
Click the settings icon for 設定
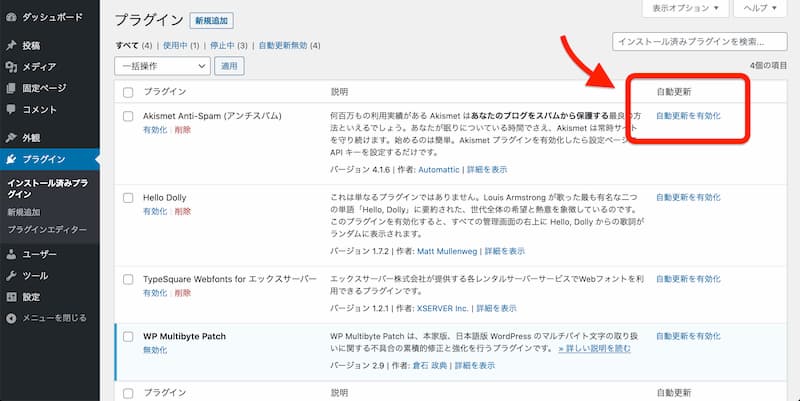[11, 297]
